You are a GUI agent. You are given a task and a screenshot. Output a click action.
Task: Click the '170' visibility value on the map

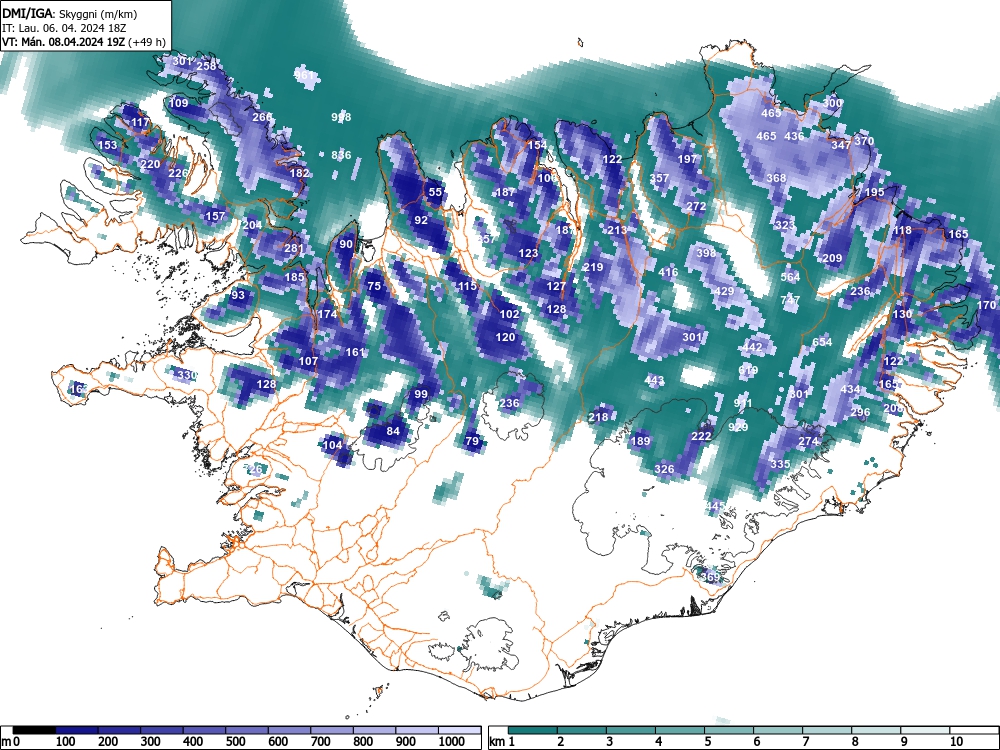pyautogui.click(x=986, y=305)
